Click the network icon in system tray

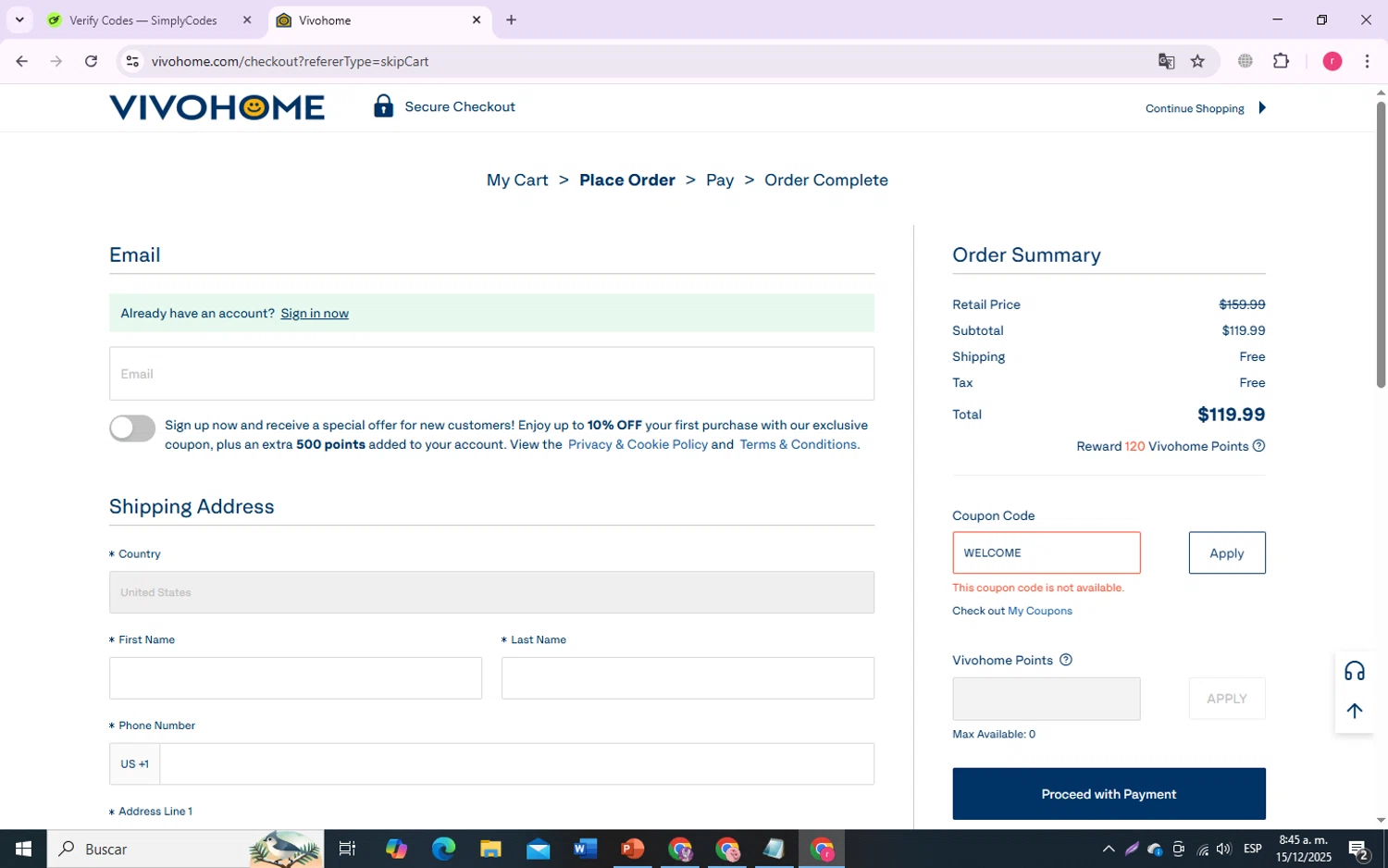click(1202, 849)
